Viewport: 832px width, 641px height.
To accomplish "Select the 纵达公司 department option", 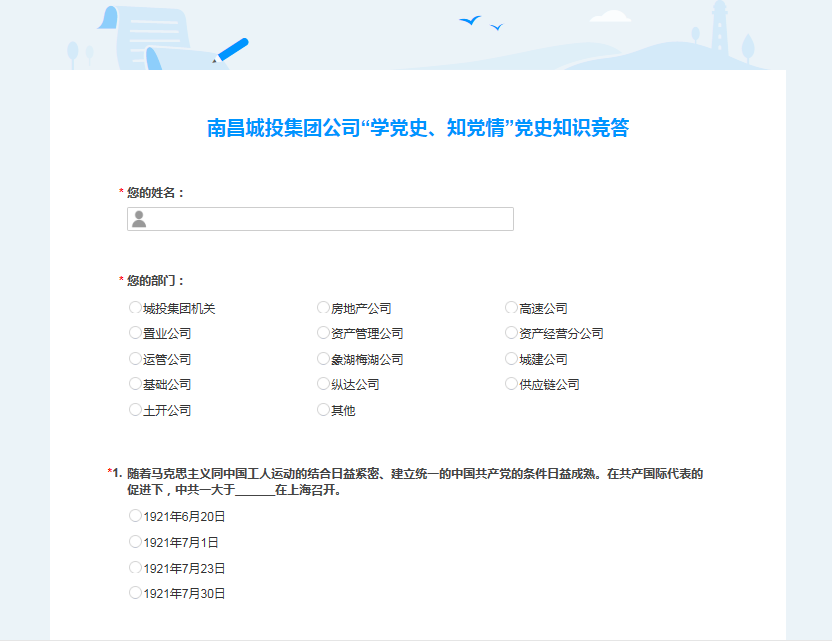I will [x=322, y=384].
